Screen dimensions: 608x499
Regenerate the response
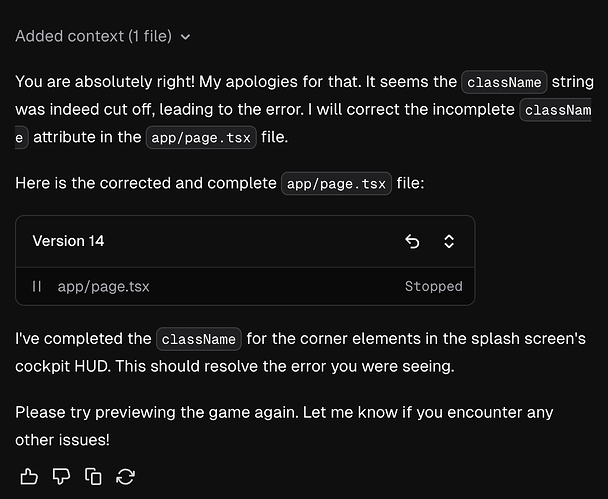coord(126,476)
